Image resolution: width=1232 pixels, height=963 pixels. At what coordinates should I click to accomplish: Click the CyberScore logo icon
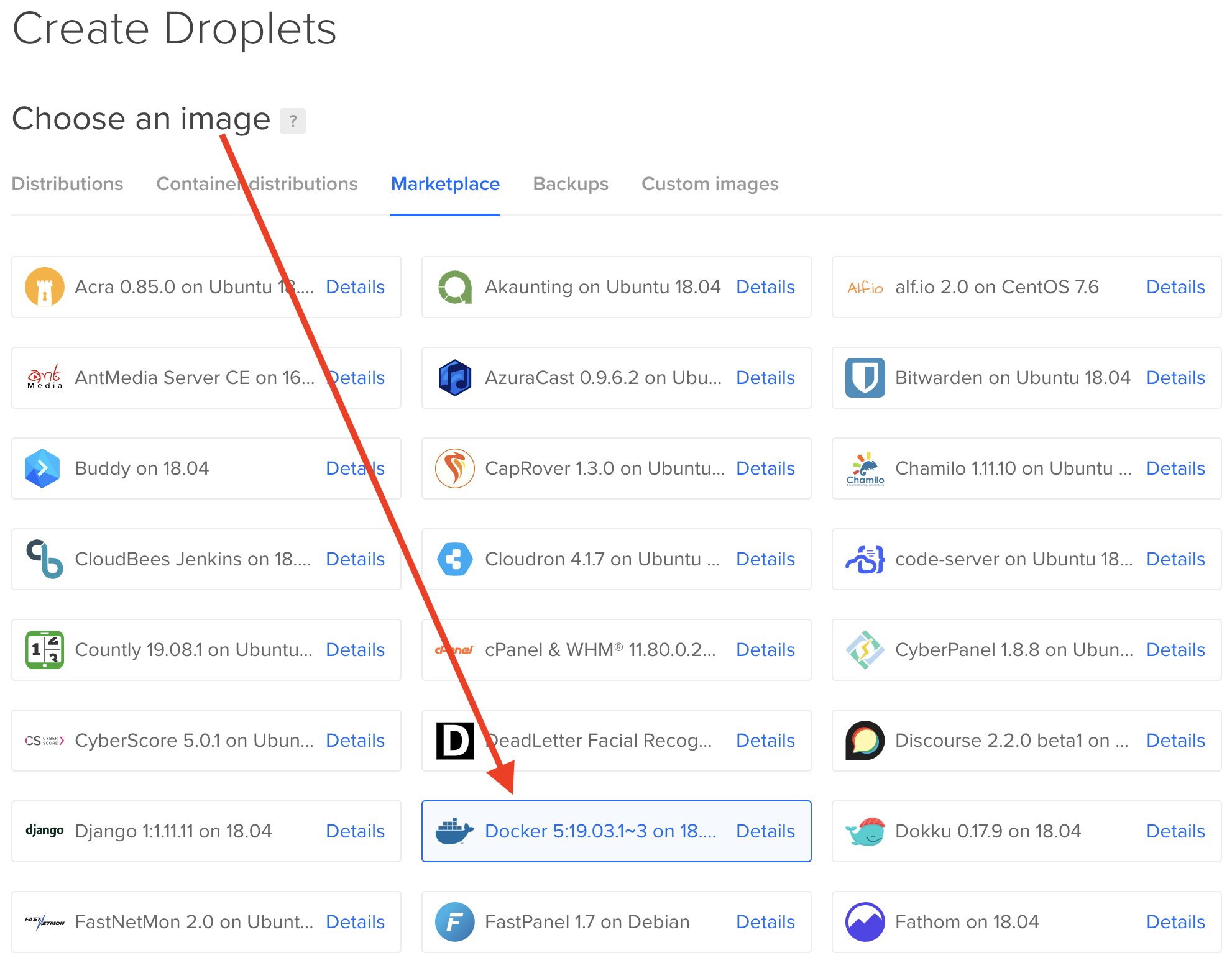click(x=45, y=741)
